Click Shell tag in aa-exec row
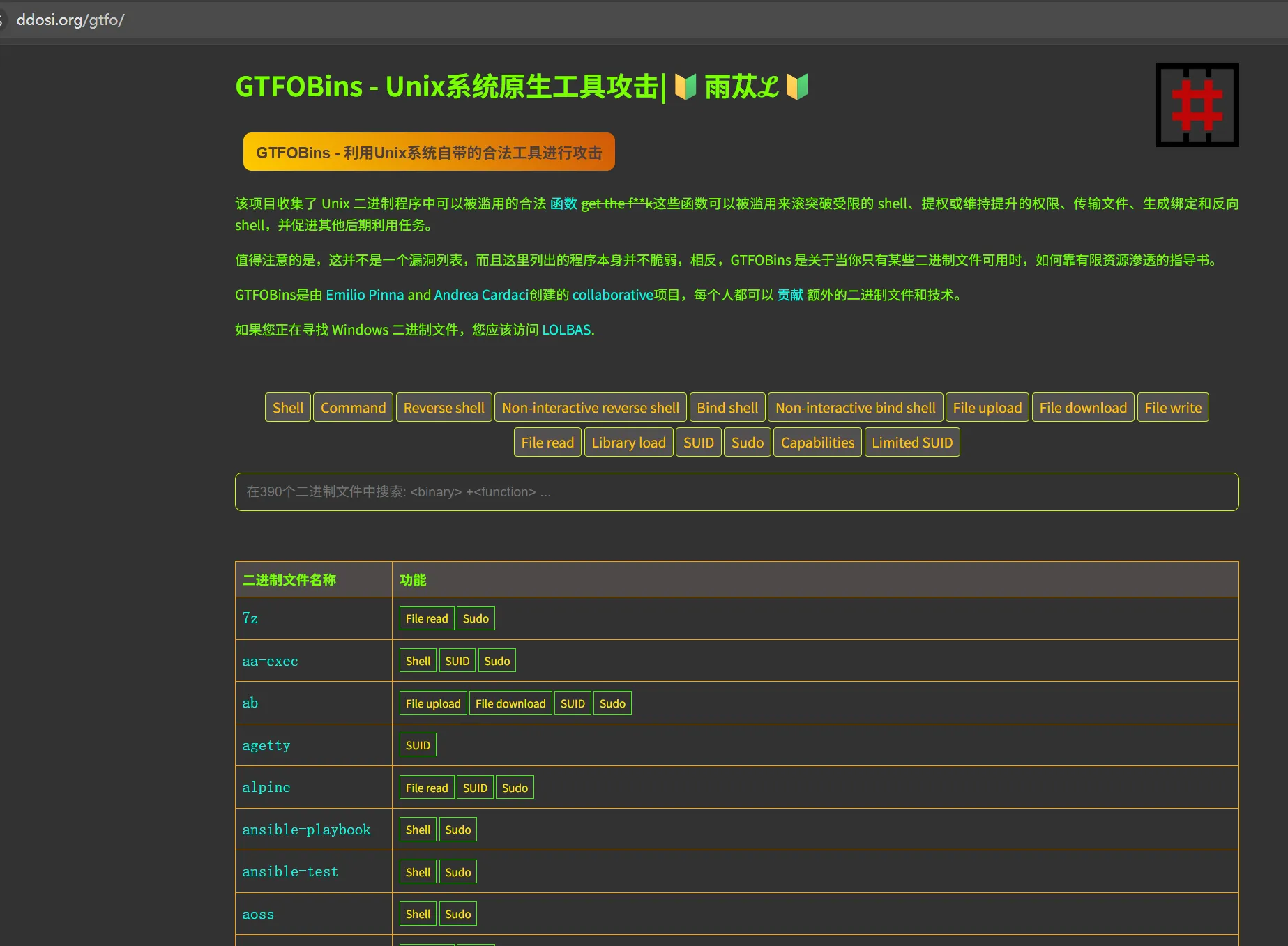Screen dimensions: 1288x946 tap(418, 661)
